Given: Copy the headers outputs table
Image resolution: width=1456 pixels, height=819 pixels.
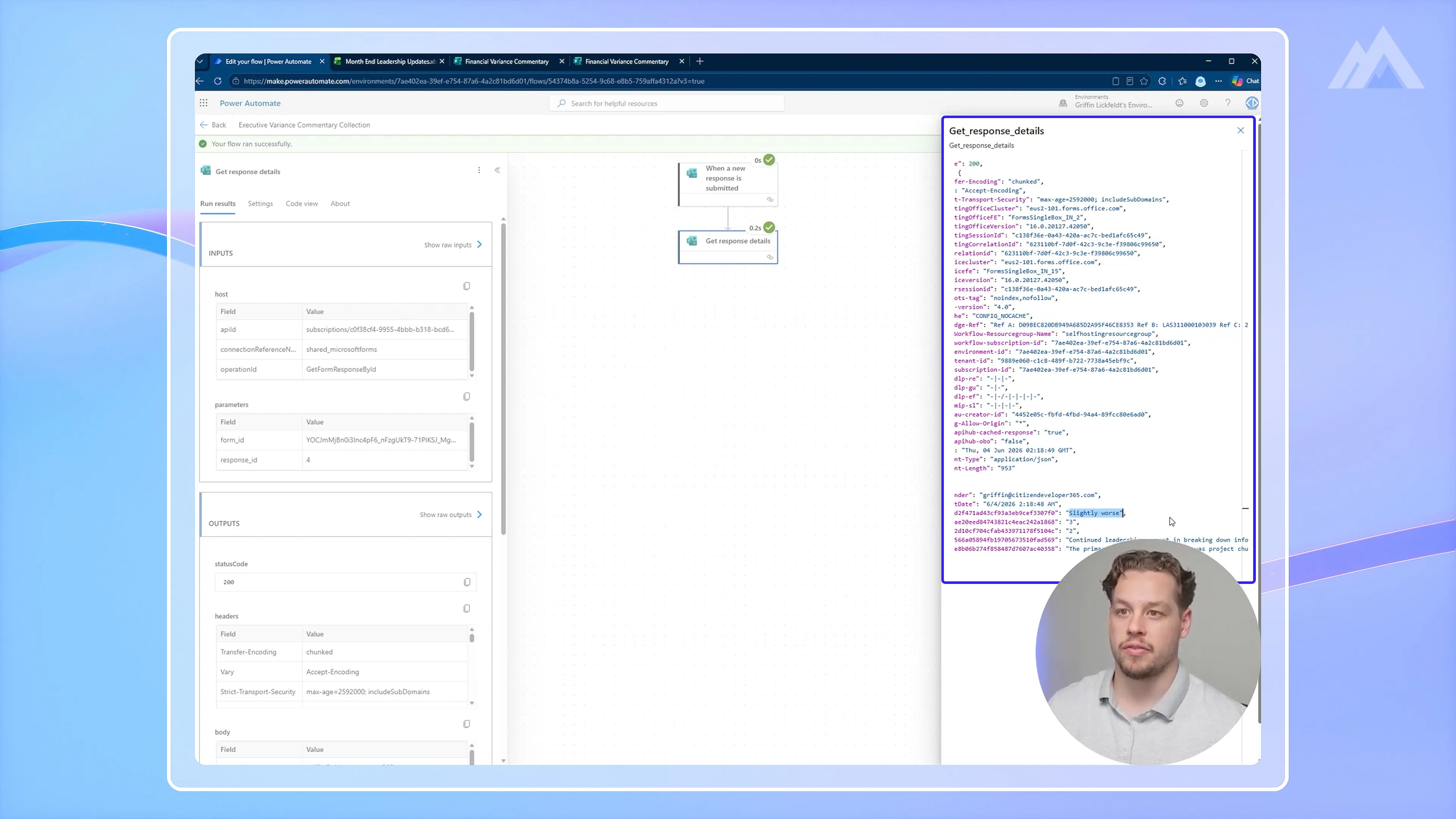Looking at the screenshot, I should [x=467, y=609].
